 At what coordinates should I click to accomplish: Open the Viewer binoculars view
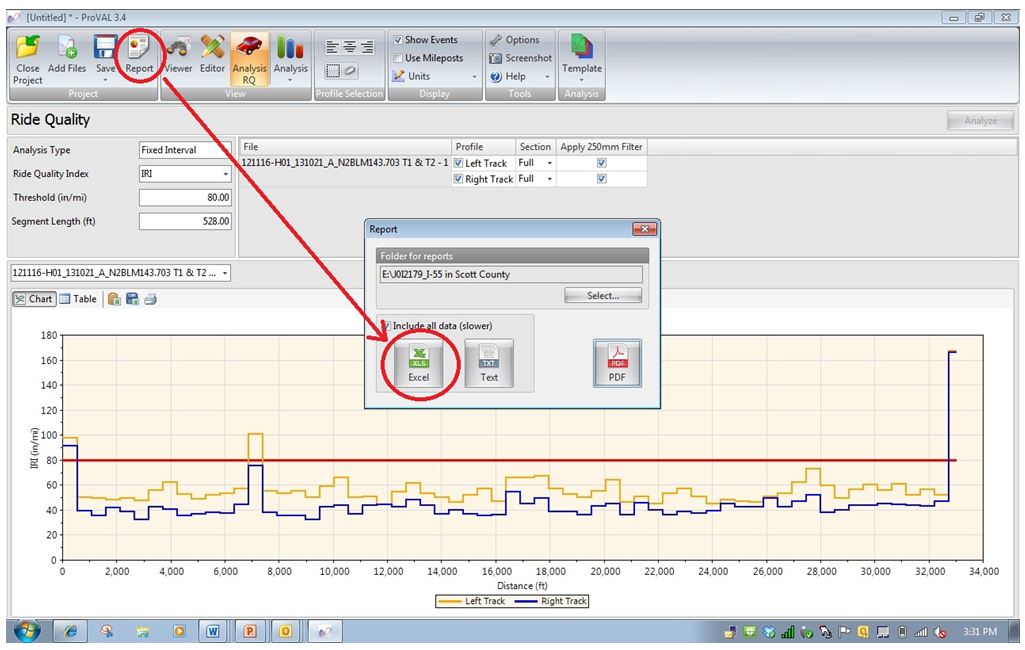click(178, 55)
